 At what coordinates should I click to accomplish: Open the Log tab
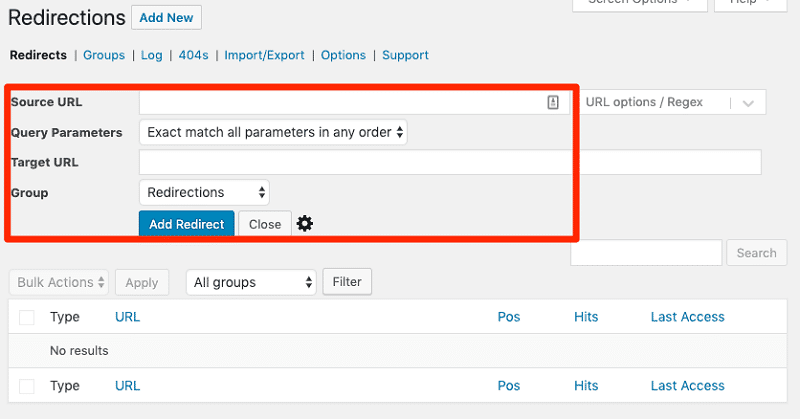pos(151,55)
